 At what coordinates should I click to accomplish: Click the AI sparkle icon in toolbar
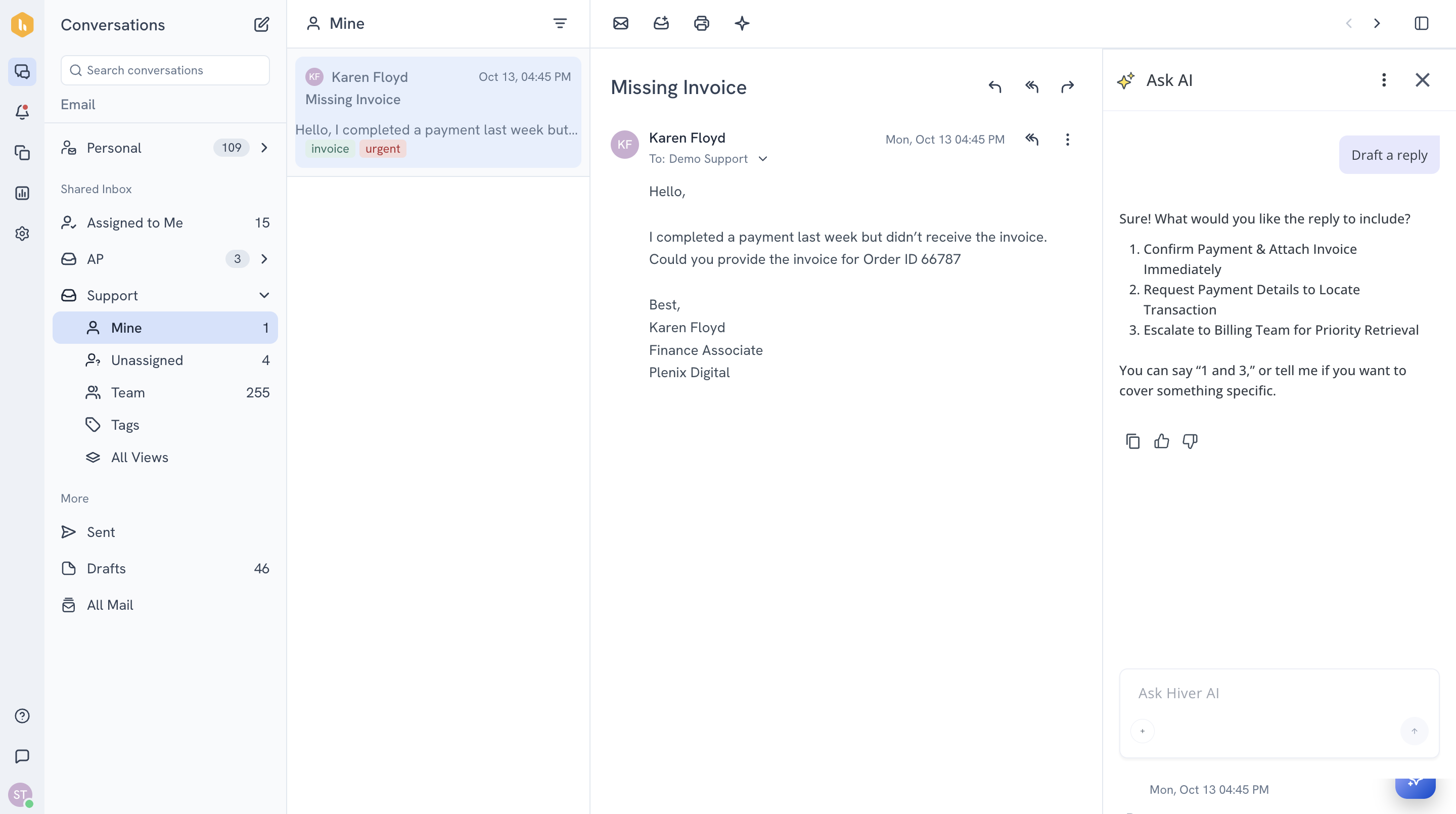click(x=742, y=23)
